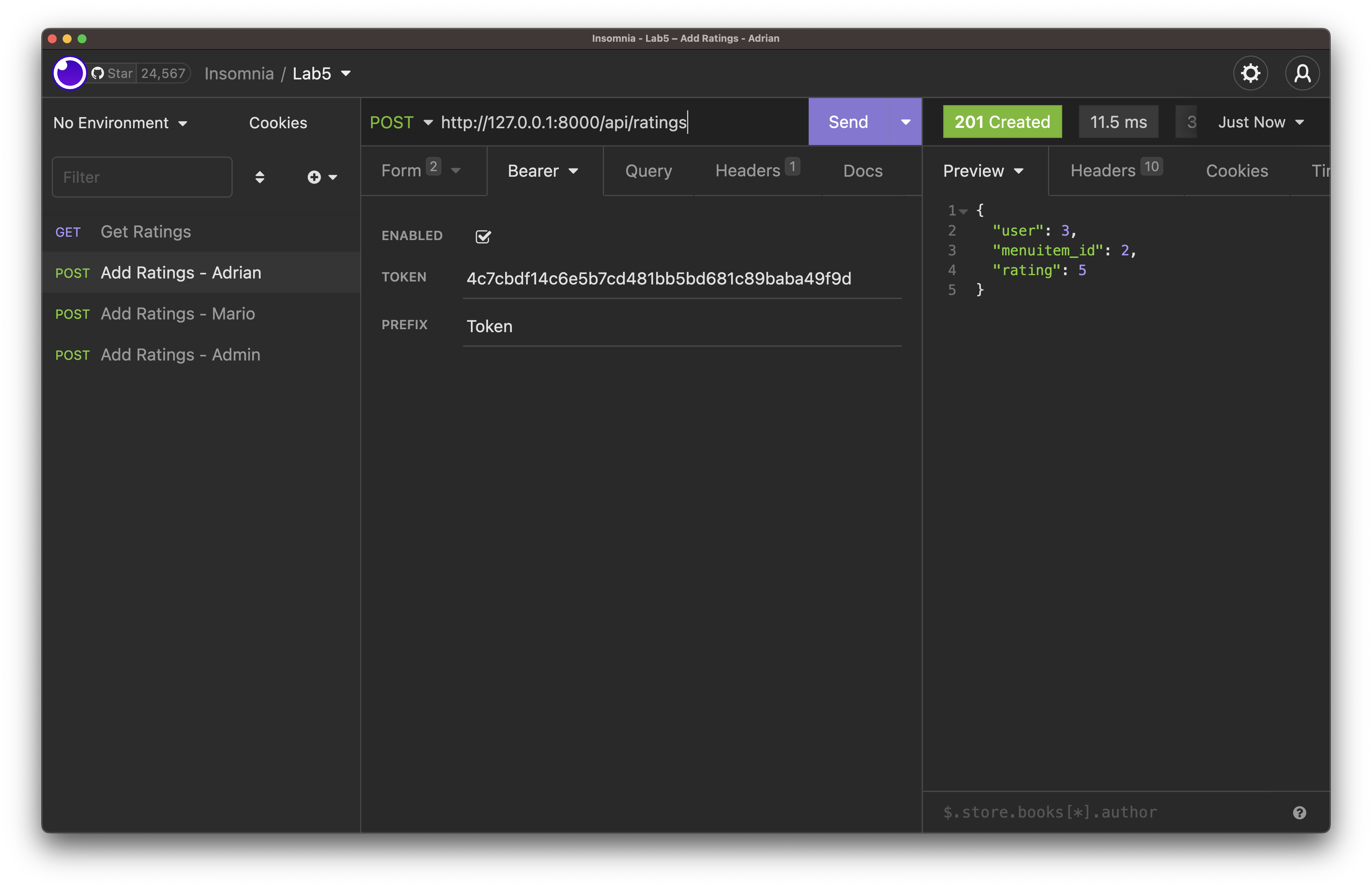Switch to the Docs tab

pyautogui.click(x=862, y=171)
